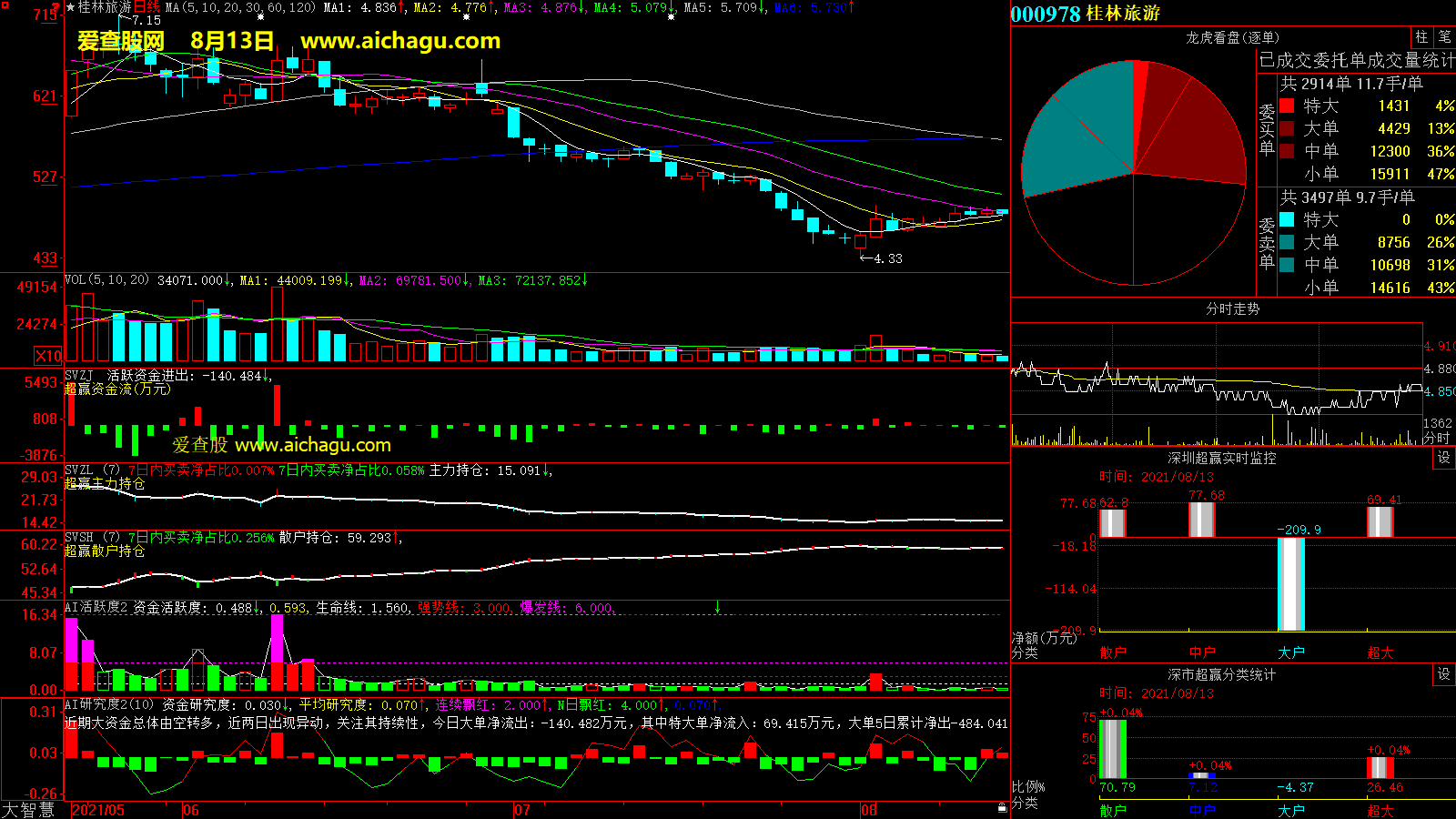Click the 2021/05 date marker on timeline
The height and width of the screenshot is (819, 1456).
(98, 810)
